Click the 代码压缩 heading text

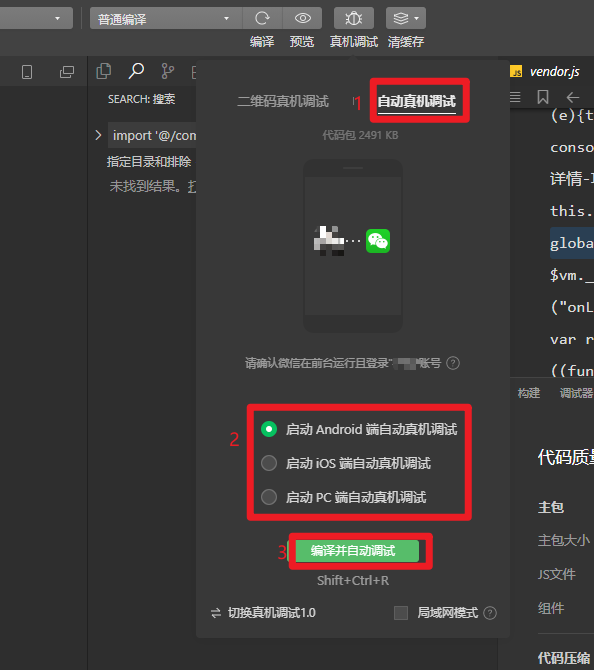[564, 658]
